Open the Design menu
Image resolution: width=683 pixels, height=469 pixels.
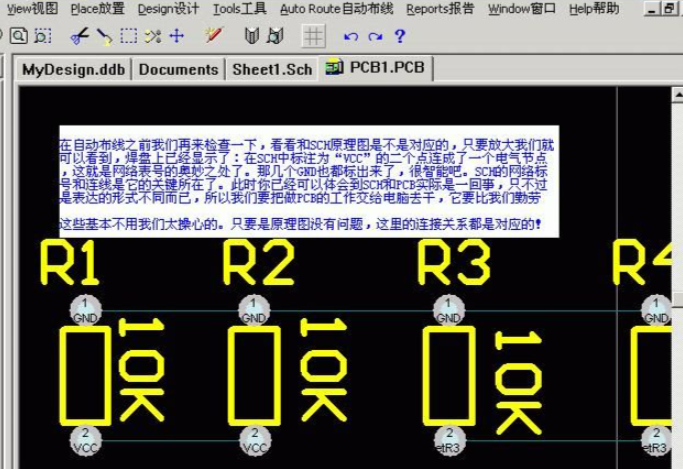[x=168, y=9]
